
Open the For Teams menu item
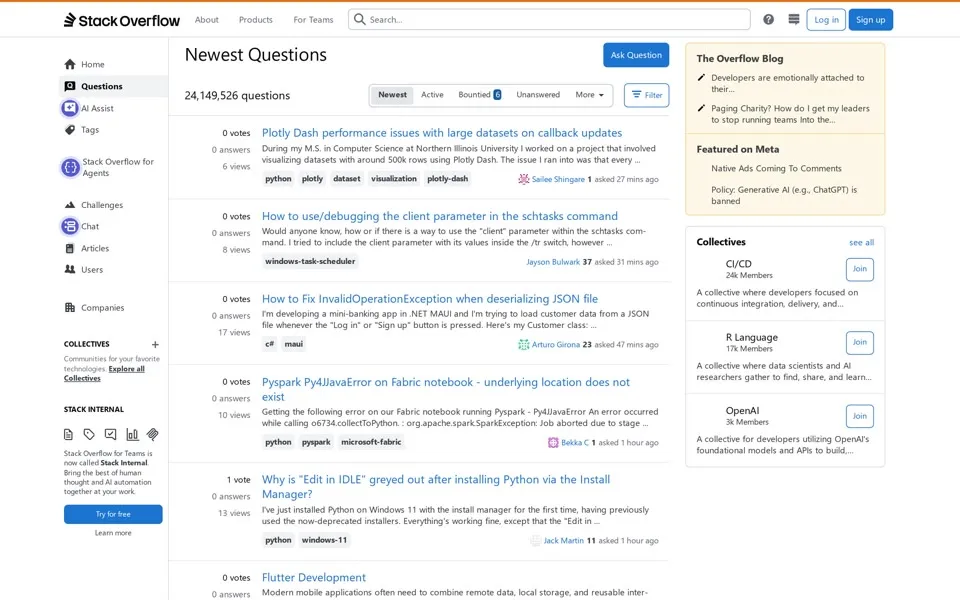pos(313,20)
